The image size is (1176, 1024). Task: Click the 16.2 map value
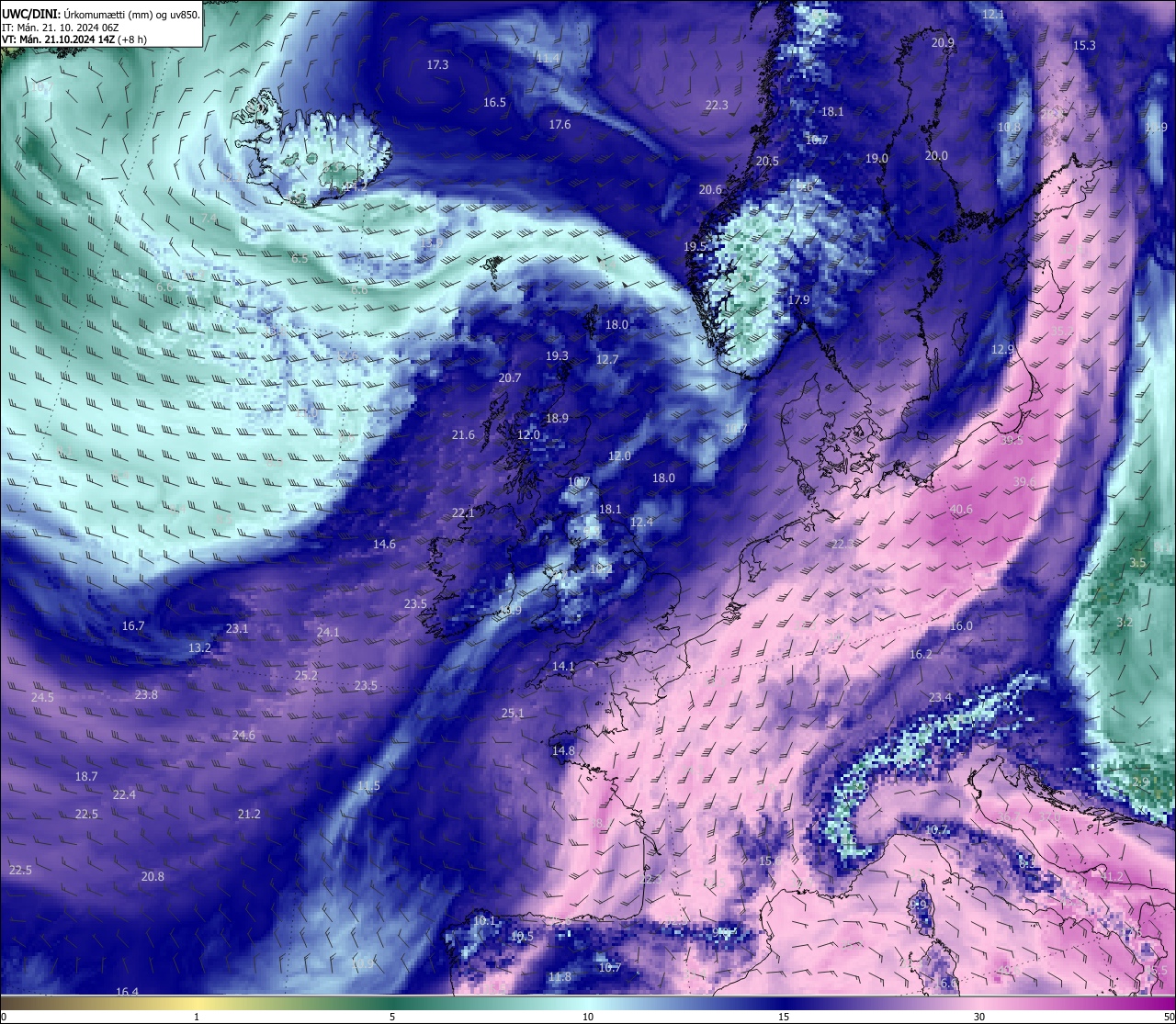[921, 655]
